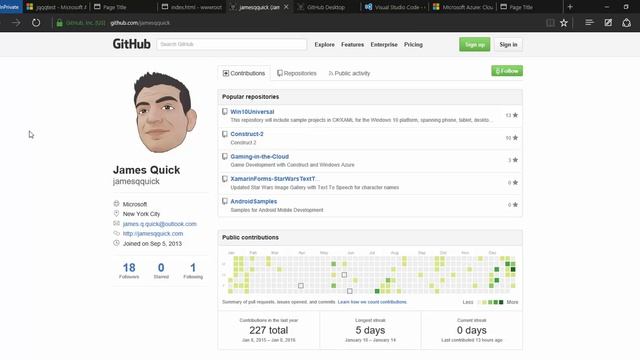Open the XamarinForms-StarWarsTextT repository link
Viewport: 640px width, 360px height.
tap(275, 179)
